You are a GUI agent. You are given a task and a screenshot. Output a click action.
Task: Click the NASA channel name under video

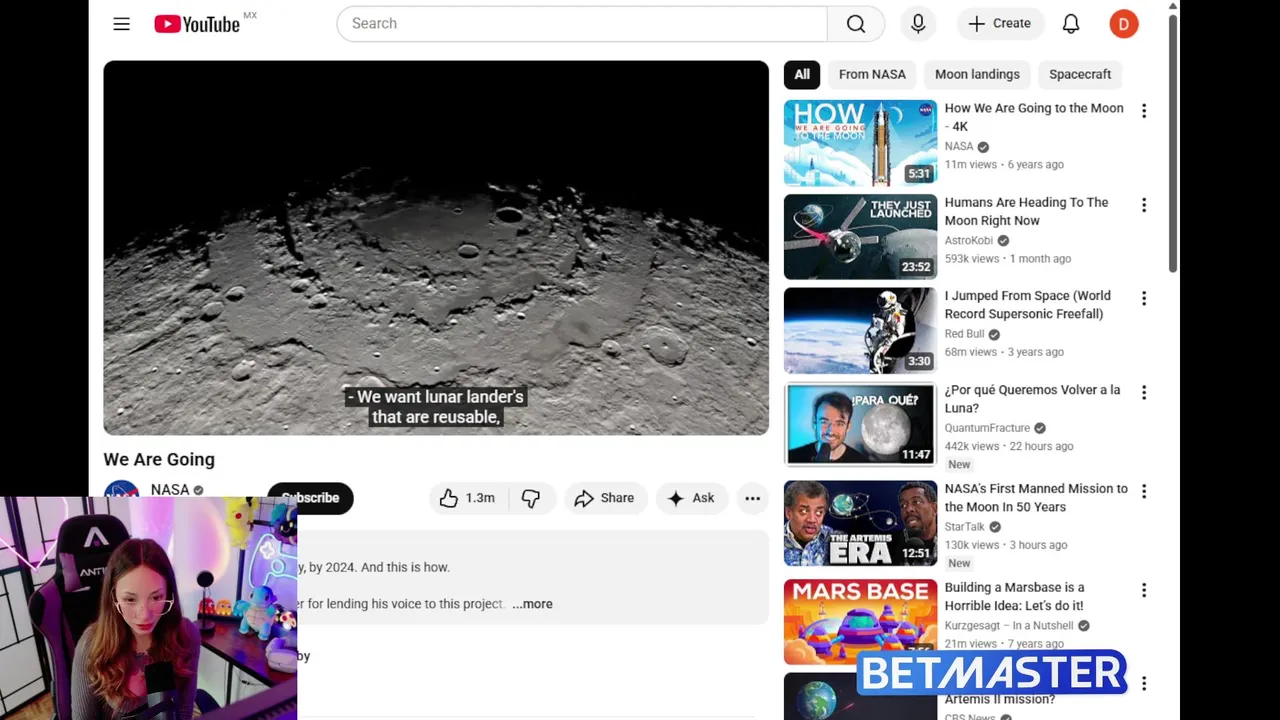[170, 490]
